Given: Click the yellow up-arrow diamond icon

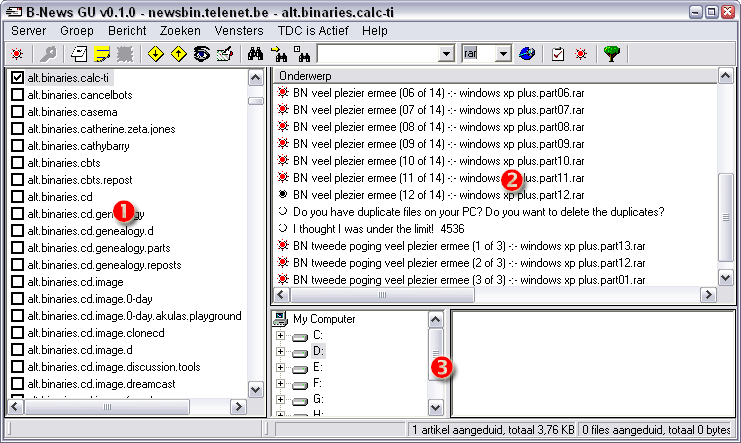Looking at the screenshot, I should [x=178, y=53].
